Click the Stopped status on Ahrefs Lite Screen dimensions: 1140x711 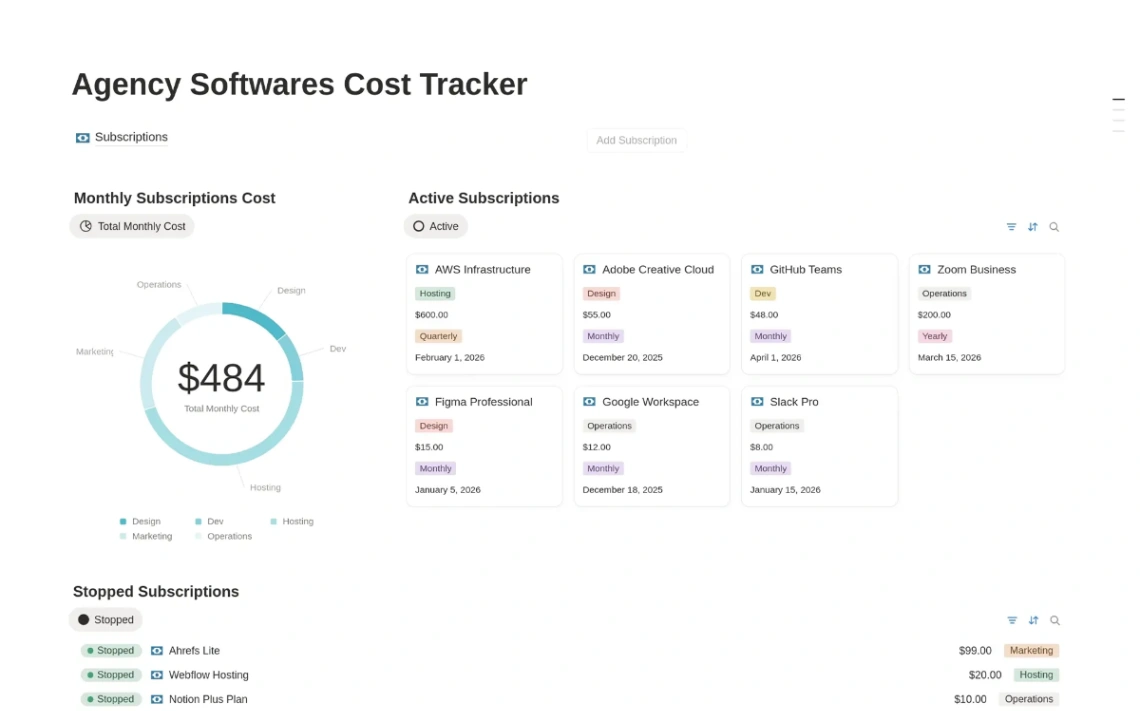(111, 651)
